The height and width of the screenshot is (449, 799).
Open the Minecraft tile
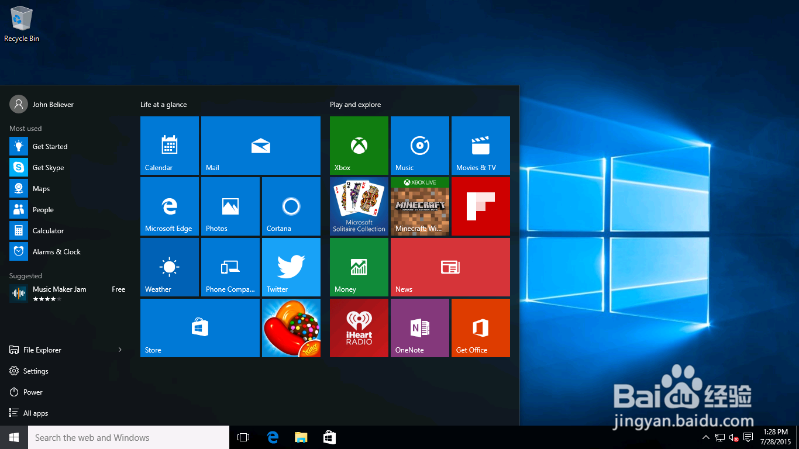(420, 206)
